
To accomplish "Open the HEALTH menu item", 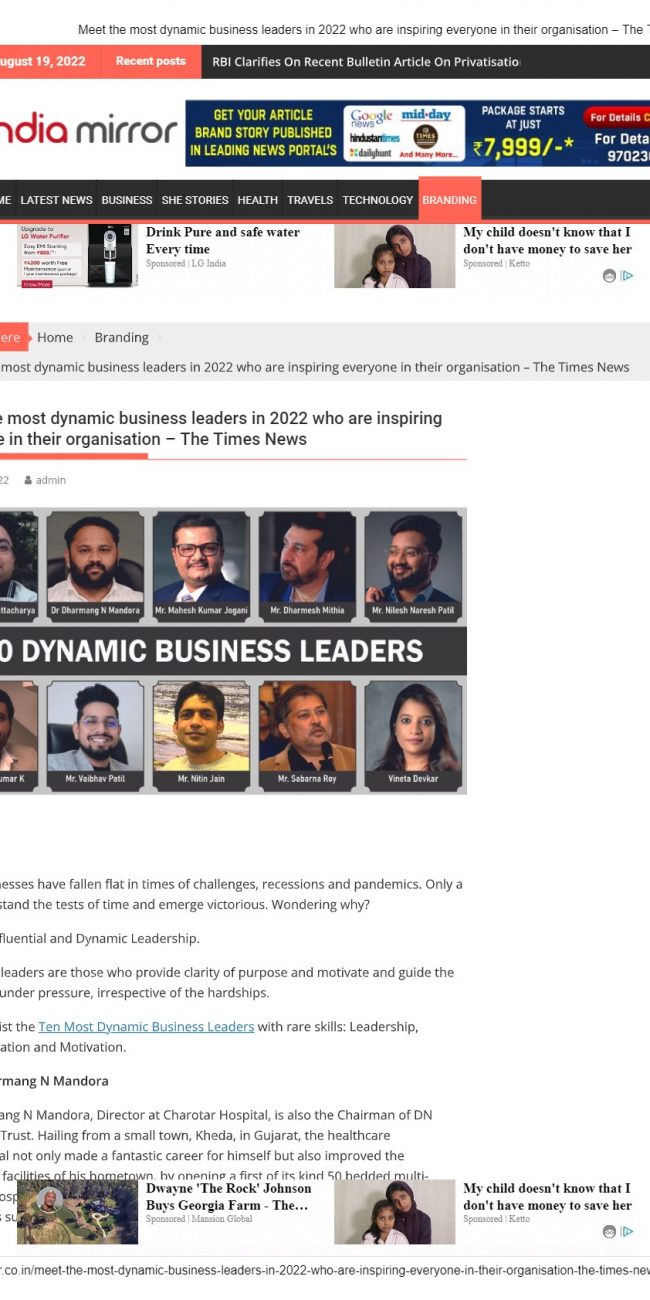I will click(x=257, y=200).
